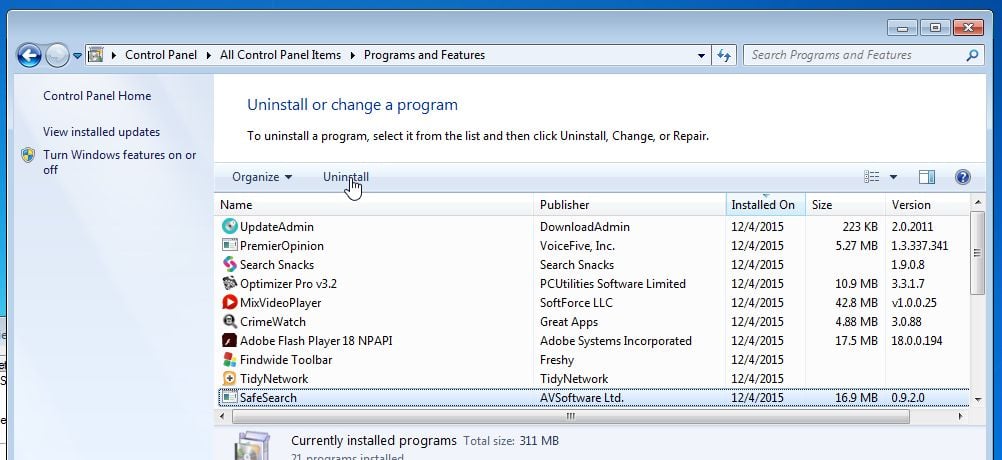Sort by the Size column header
Image resolution: width=1002 pixels, height=460 pixels.
[x=845, y=205]
